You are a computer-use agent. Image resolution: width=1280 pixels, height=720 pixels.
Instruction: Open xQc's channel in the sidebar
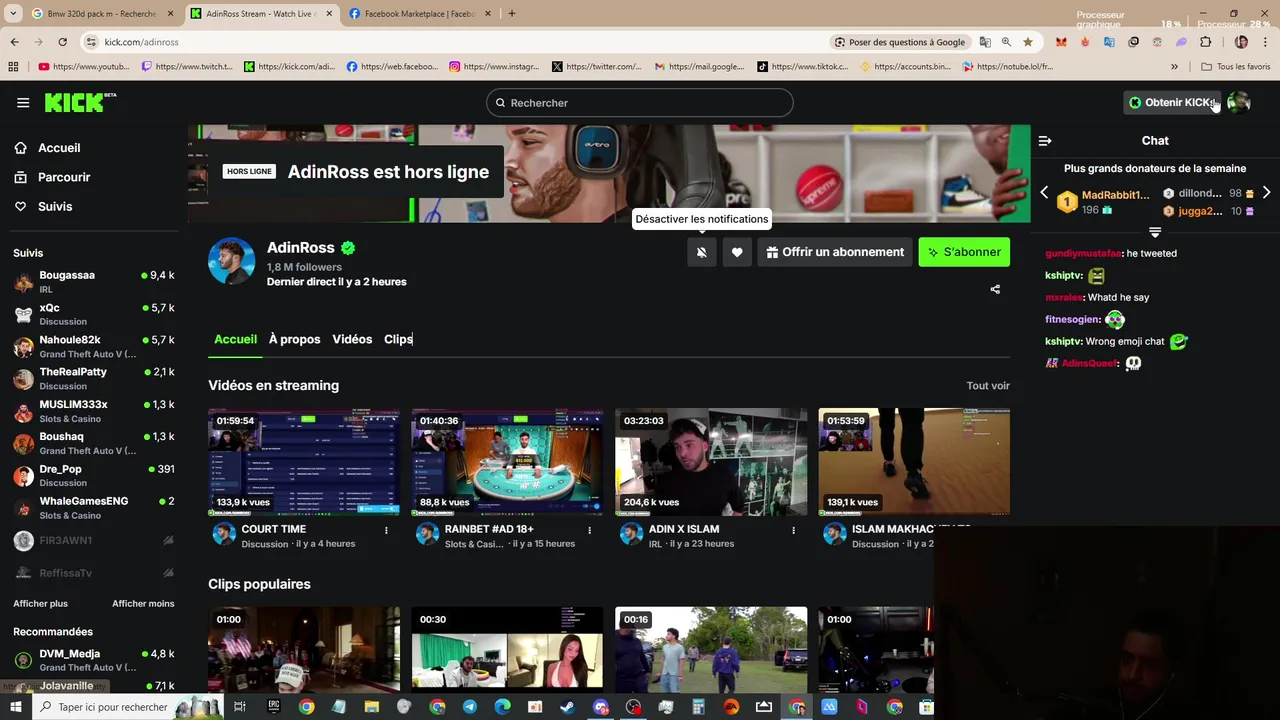pyautogui.click(x=94, y=314)
